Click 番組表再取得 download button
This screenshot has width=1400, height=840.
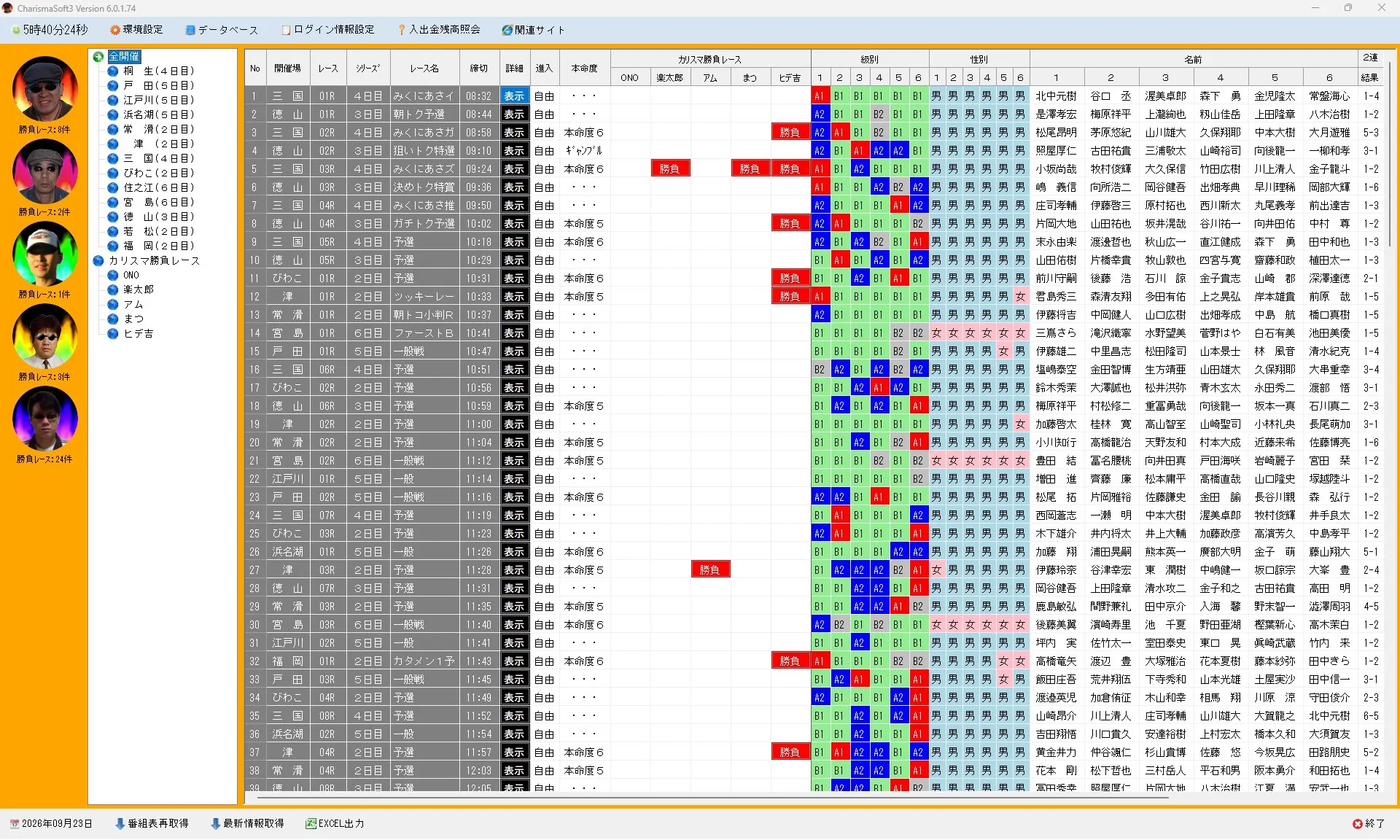pos(152,823)
